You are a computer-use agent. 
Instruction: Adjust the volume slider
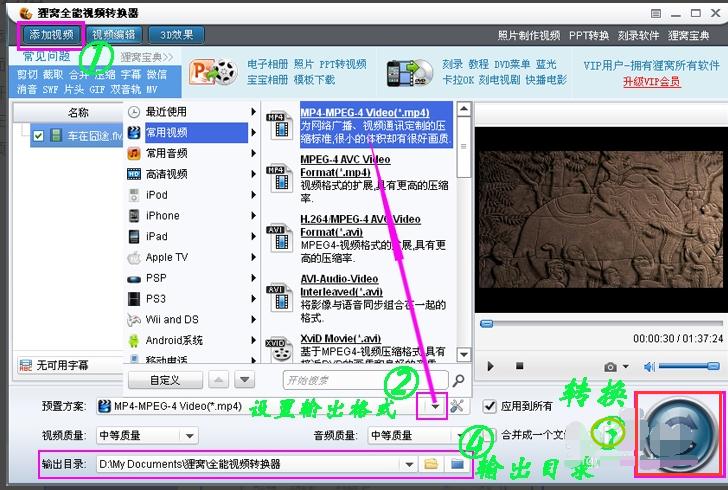coord(689,366)
